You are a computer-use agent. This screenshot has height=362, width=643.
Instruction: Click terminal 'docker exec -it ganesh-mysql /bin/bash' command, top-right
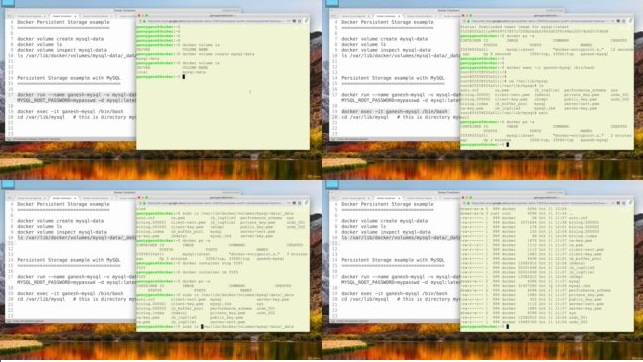click(x=550, y=68)
